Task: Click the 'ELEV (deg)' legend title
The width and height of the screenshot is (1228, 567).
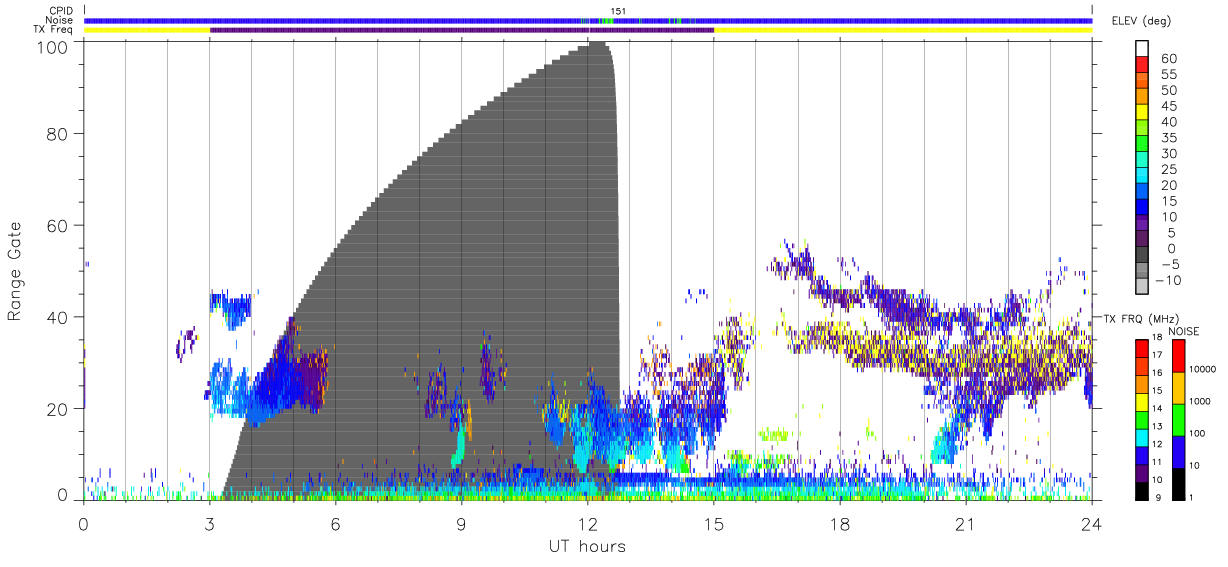Action: (x=1141, y=21)
